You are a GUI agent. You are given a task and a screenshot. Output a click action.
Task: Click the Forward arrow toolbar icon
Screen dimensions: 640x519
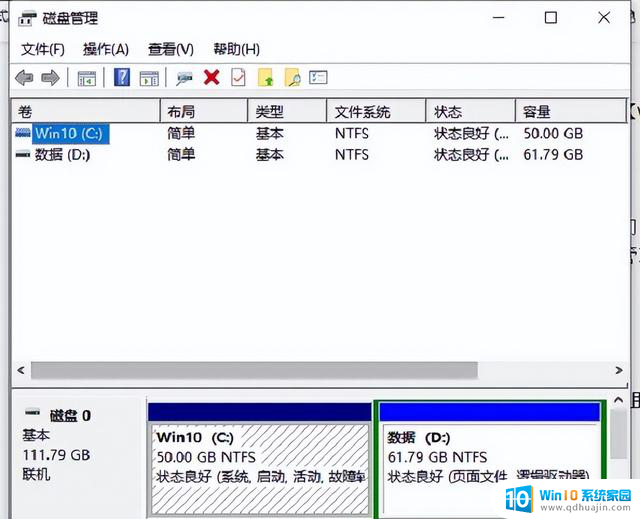51,78
